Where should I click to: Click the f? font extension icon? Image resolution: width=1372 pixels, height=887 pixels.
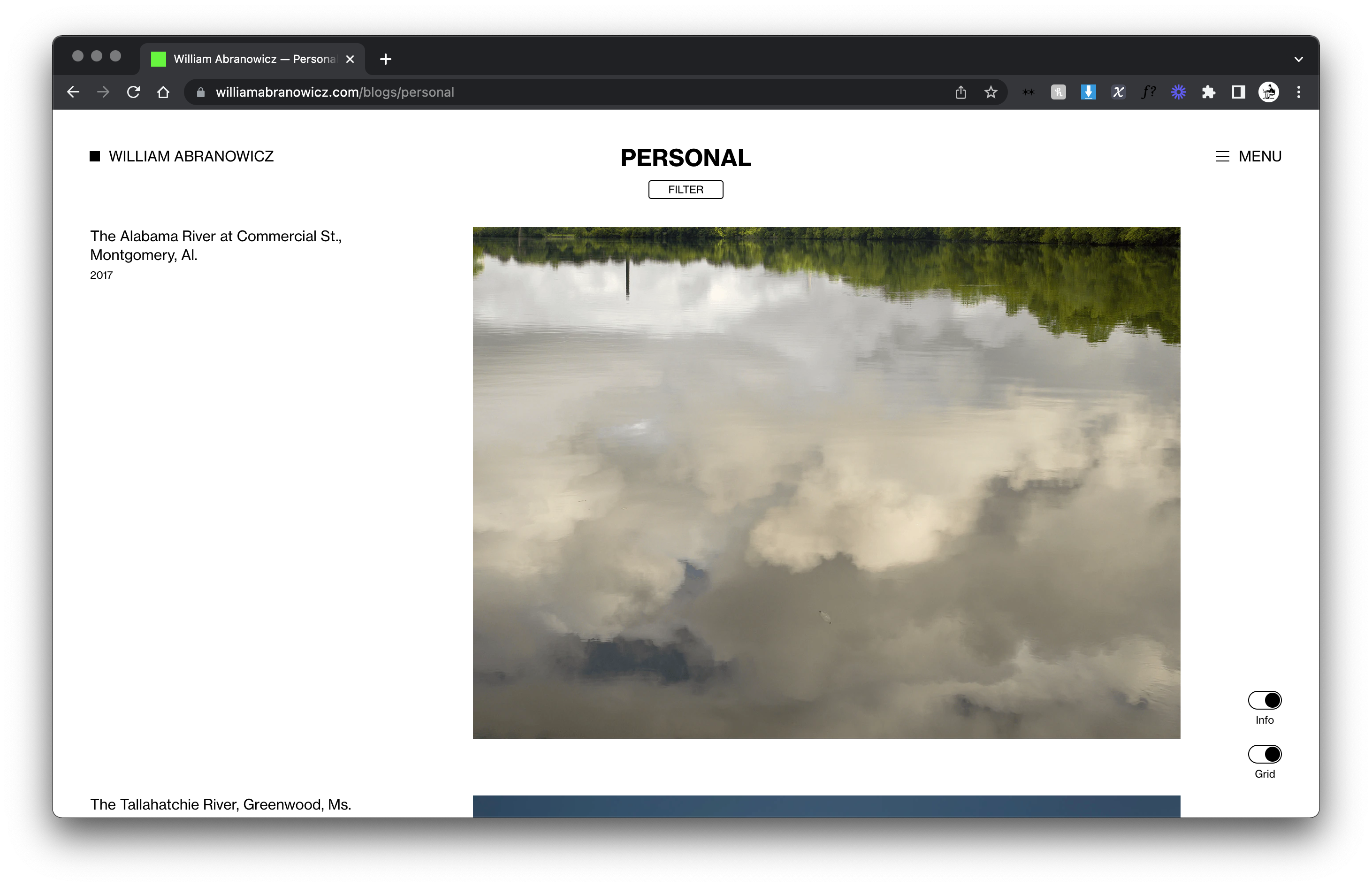coord(1148,92)
